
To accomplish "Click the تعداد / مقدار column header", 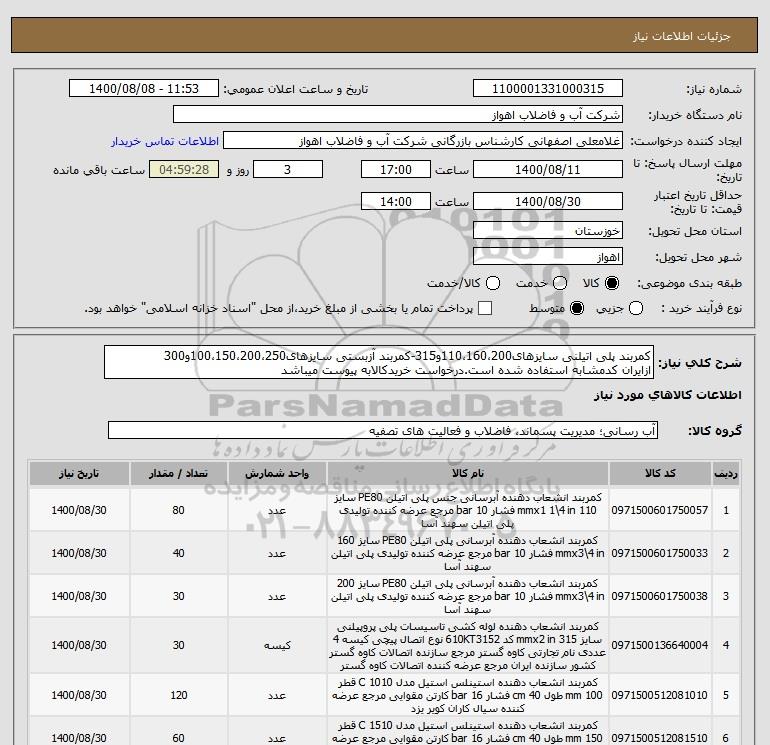I will (x=178, y=473).
